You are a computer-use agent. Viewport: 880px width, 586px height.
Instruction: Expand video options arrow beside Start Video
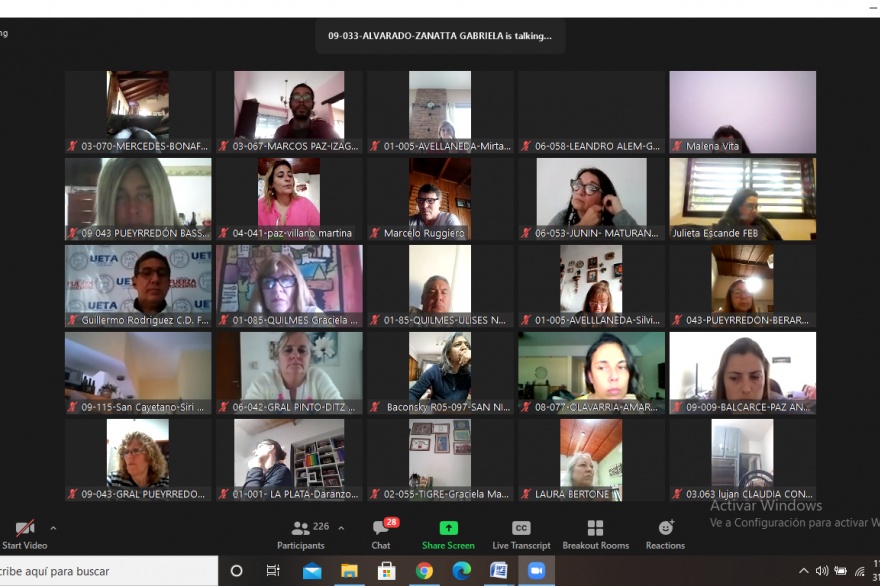point(53,528)
